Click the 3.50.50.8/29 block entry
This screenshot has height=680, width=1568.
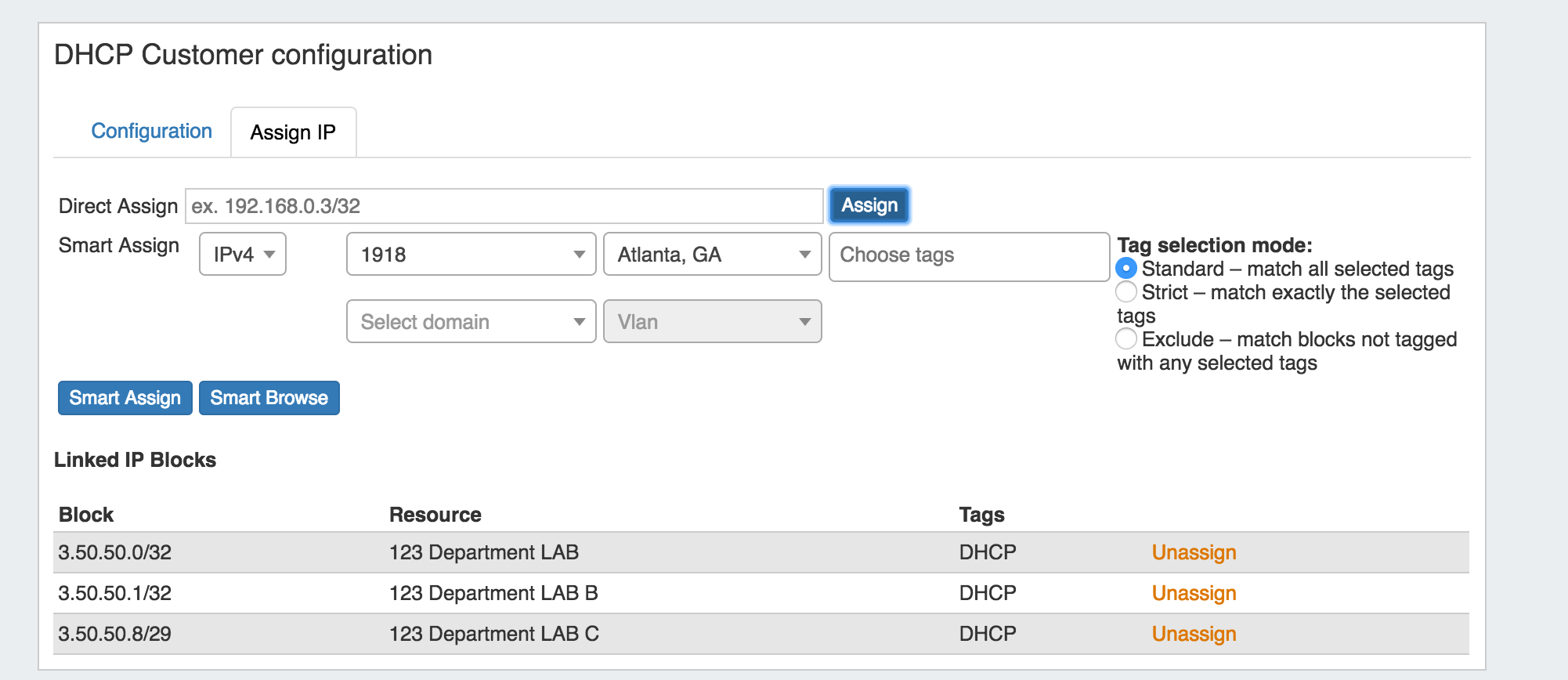[x=115, y=634]
